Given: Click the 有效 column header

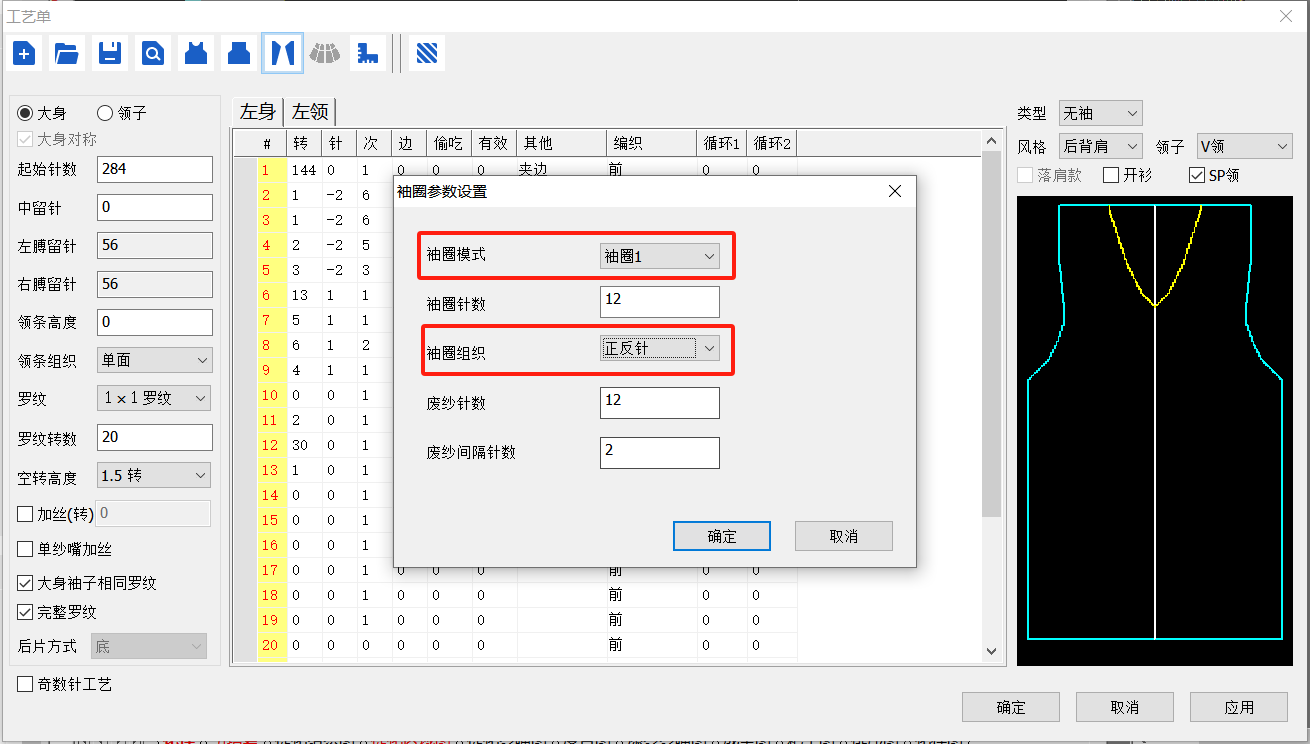Looking at the screenshot, I should coord(495,144).
